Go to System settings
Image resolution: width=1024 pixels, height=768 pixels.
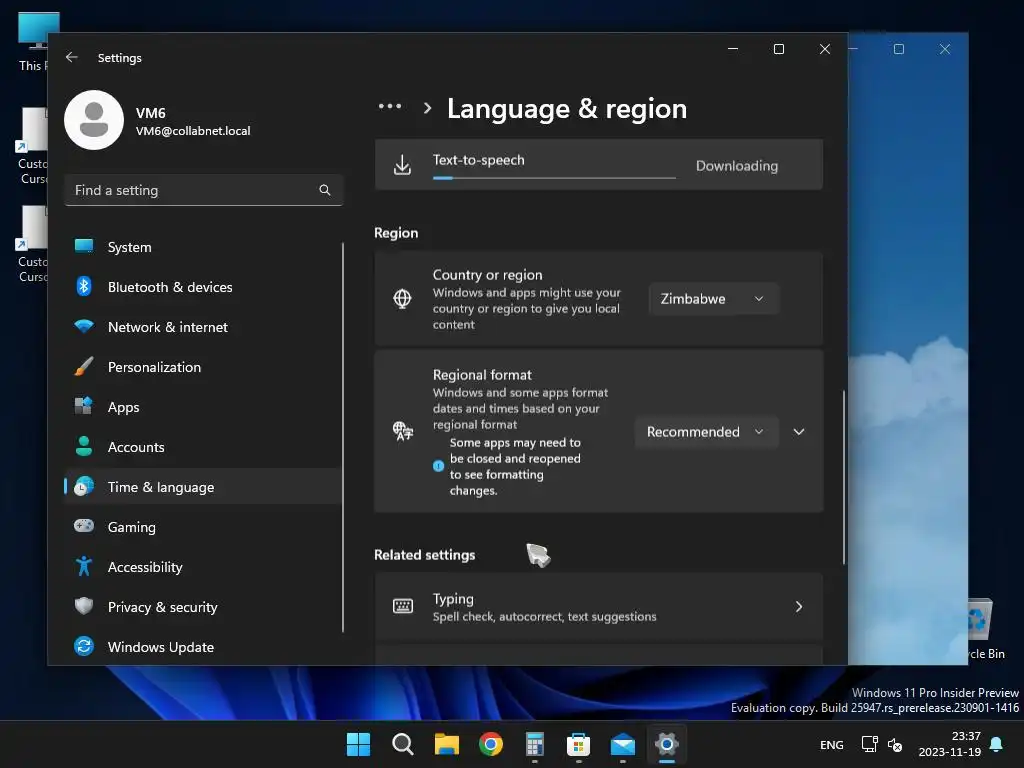pyautogui.click(x=202, y=247)
